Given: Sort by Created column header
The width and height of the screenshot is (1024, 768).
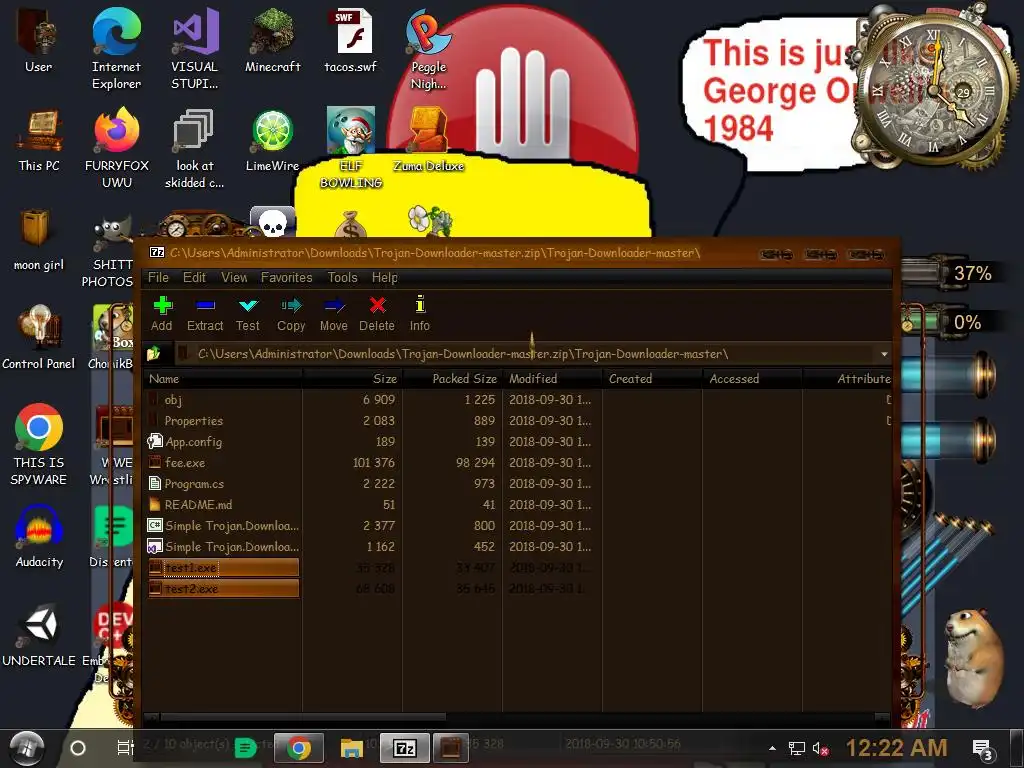Looking at the screenshot, I should pyautogui.click(x=652, y=379).
